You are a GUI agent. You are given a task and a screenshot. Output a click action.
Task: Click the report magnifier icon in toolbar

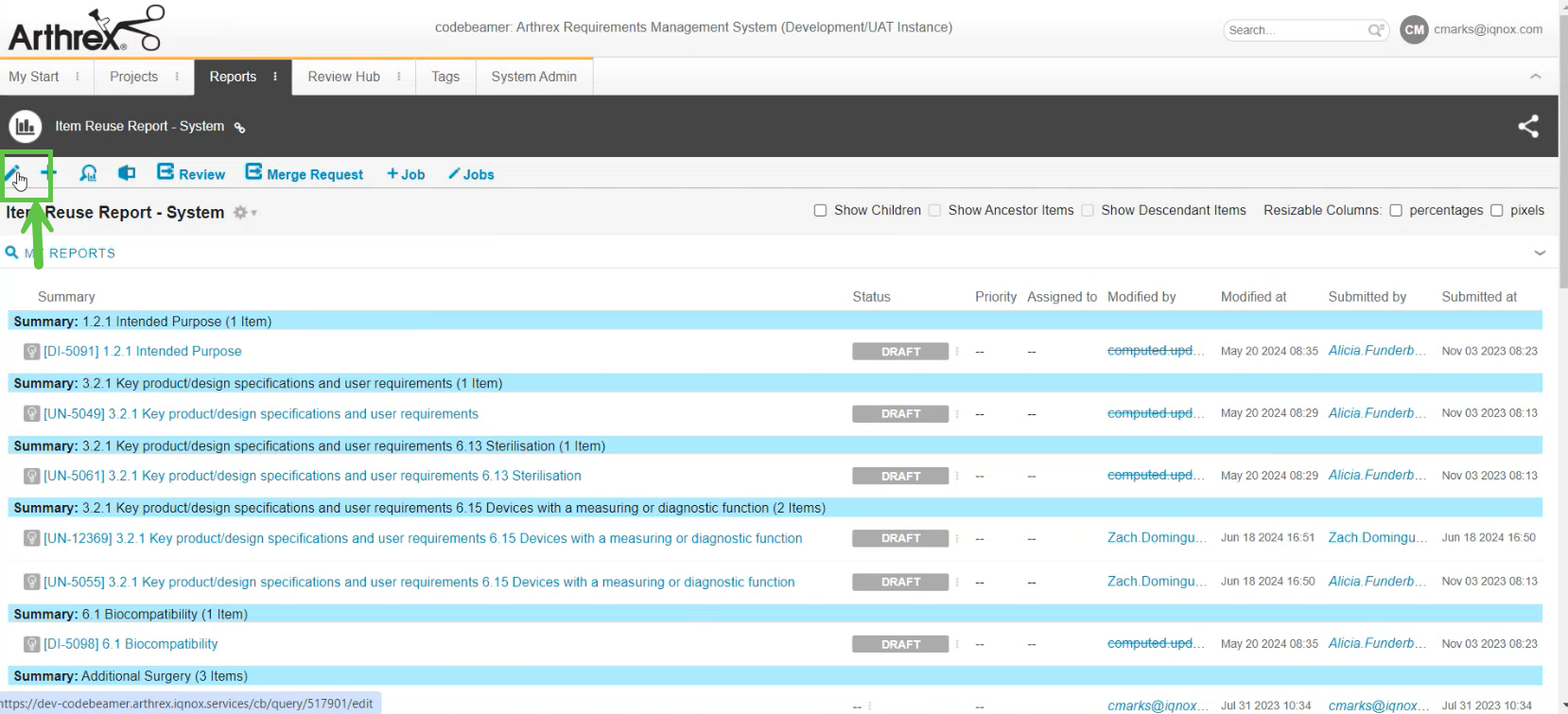(88, 173)
